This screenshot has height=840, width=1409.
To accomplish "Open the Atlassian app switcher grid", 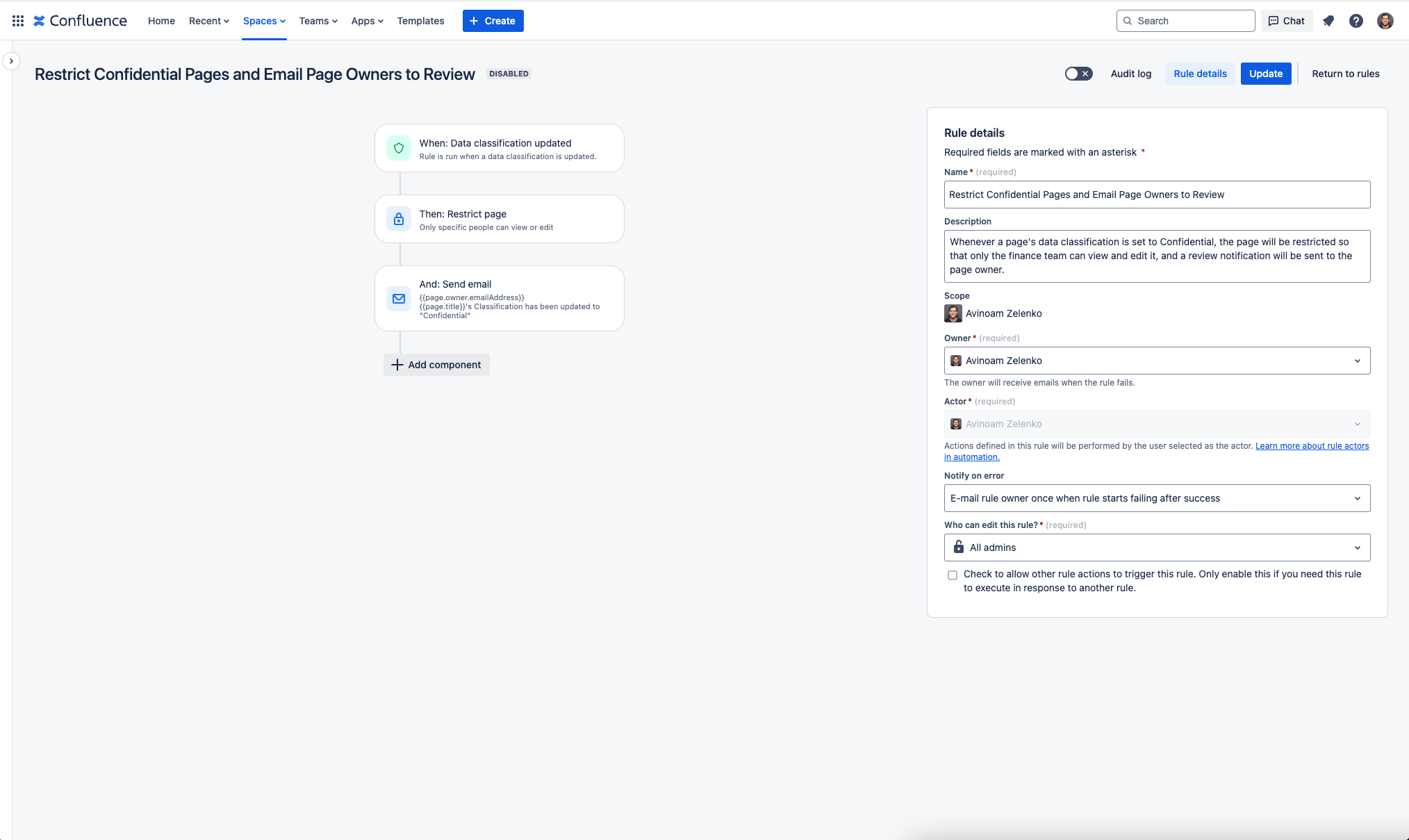I will click(17, 20).
